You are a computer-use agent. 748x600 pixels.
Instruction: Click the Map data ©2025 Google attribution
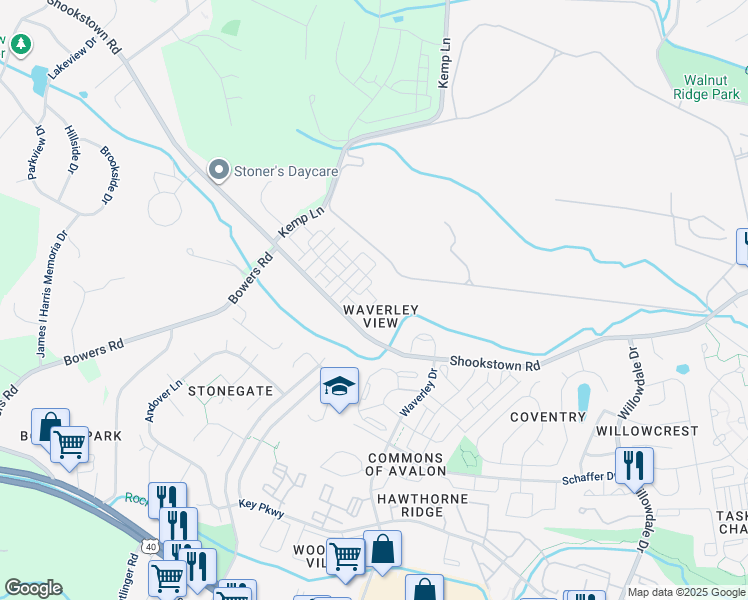click(x=686, y=593)
